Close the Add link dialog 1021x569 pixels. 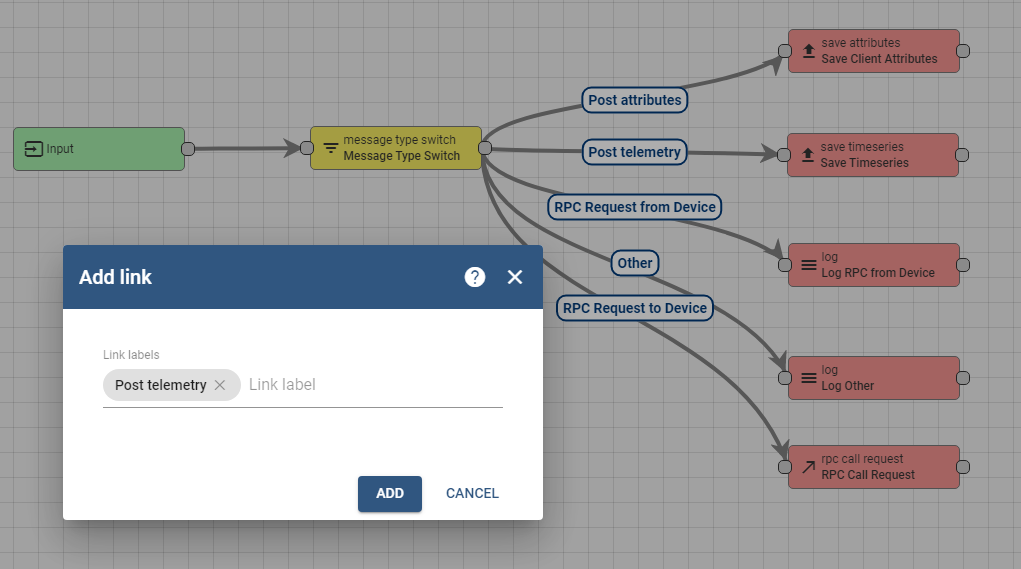tap(515, 277)
